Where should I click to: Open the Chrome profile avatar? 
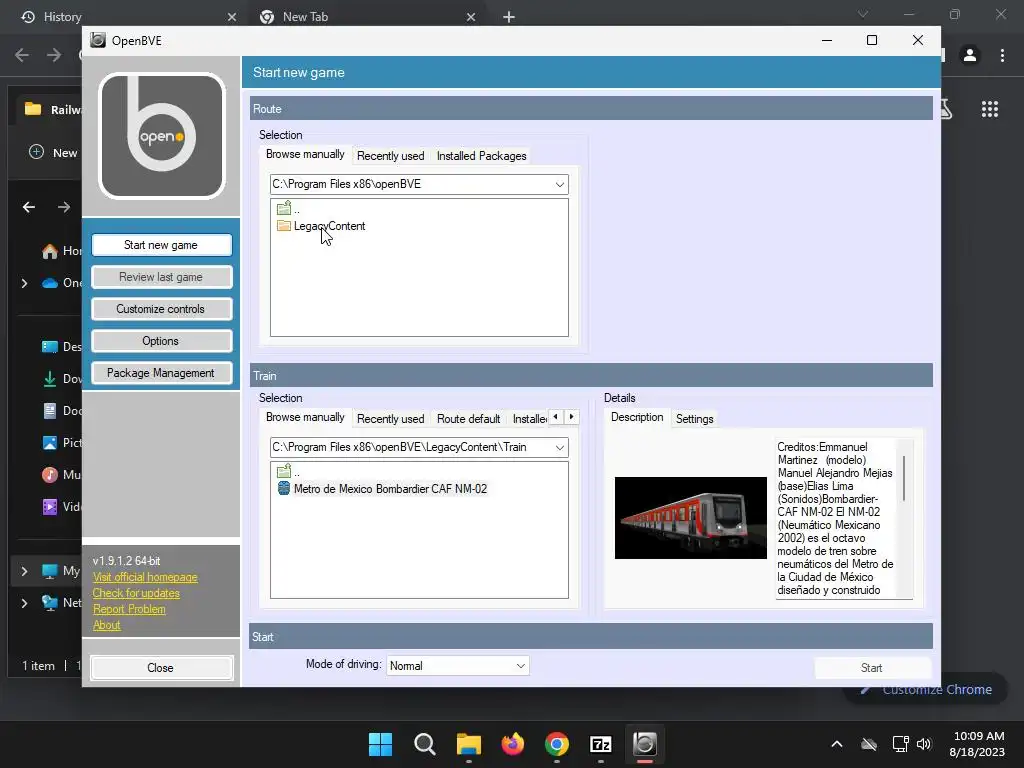[970, 56]
